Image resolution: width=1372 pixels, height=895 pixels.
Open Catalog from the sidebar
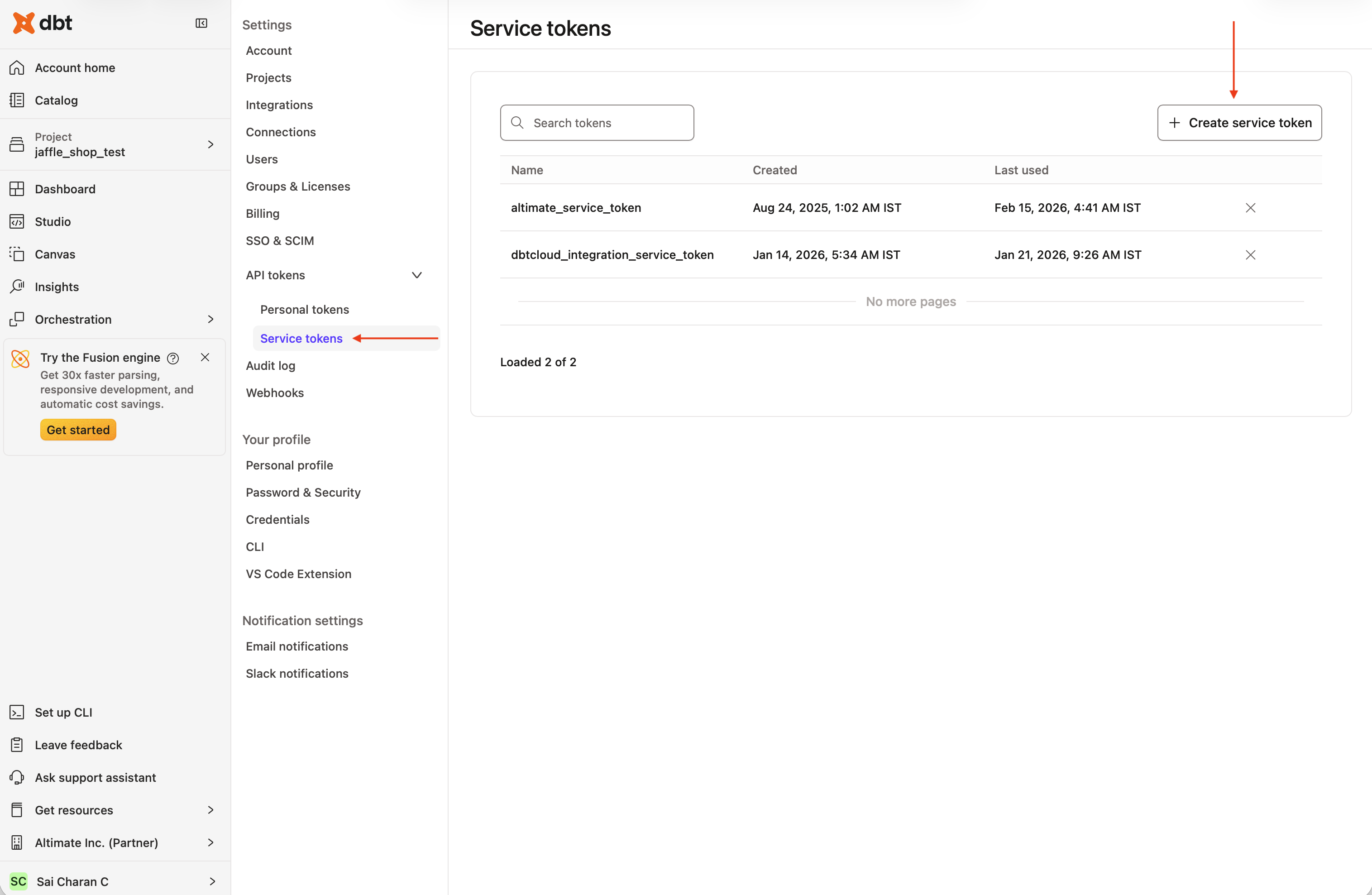[x=56, y=100]
